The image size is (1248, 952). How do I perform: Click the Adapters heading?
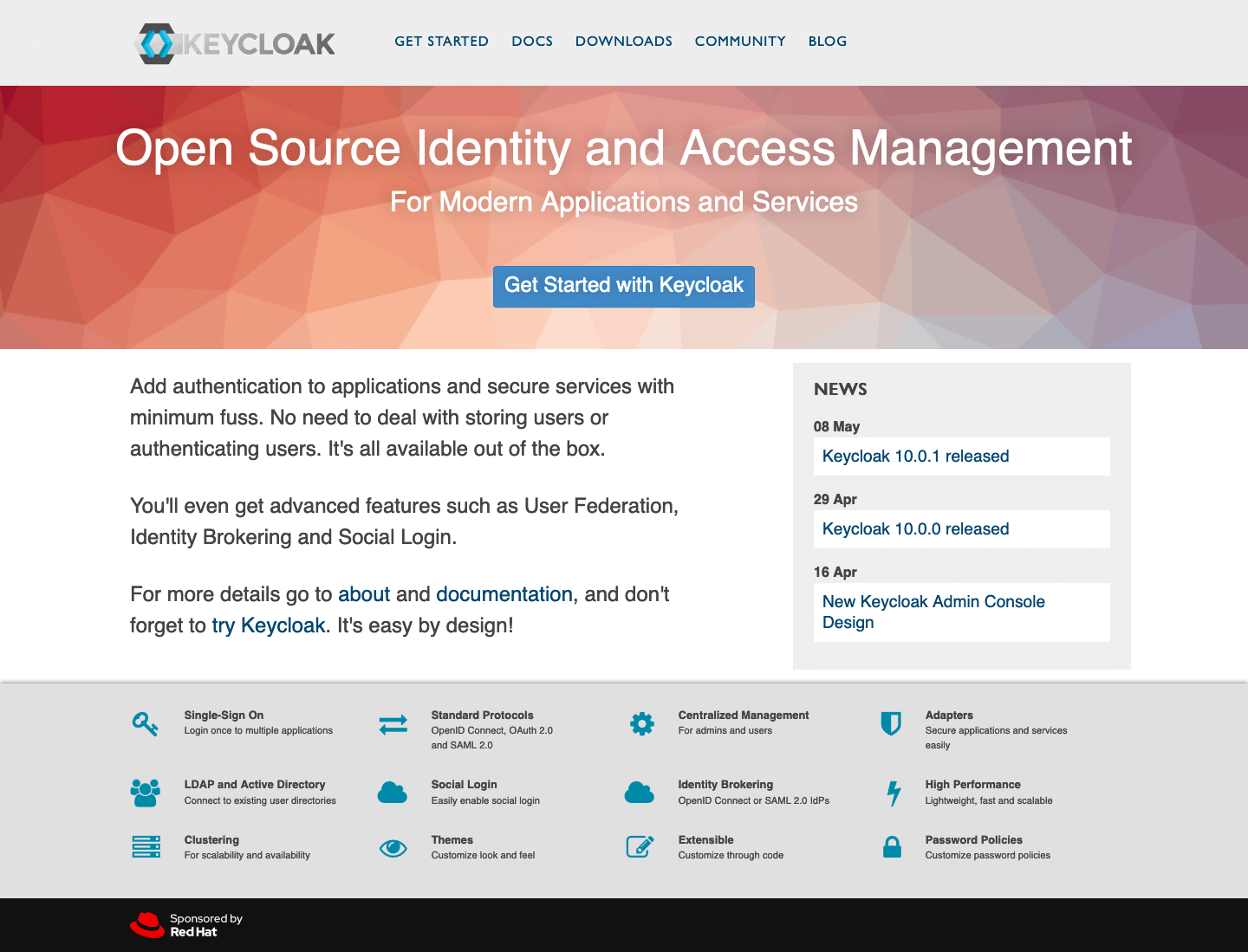click(949, 716)
